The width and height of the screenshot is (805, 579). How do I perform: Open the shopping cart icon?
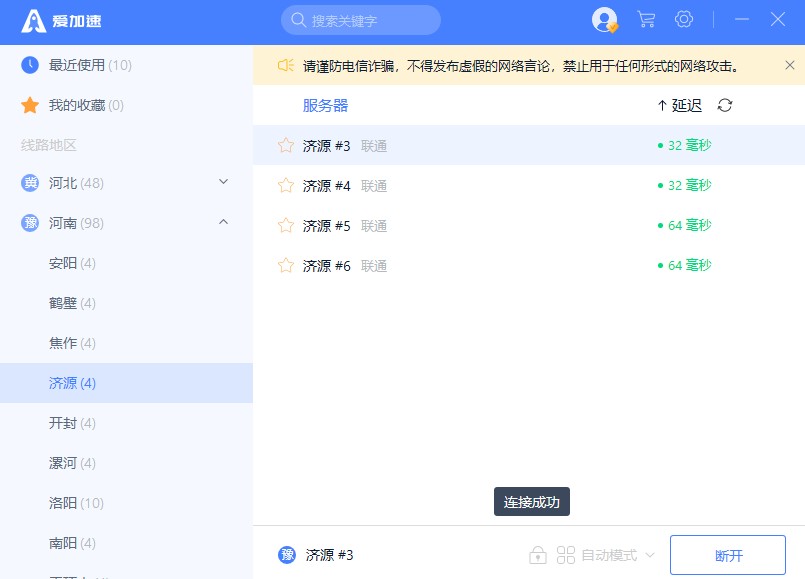tap(646, 19)
